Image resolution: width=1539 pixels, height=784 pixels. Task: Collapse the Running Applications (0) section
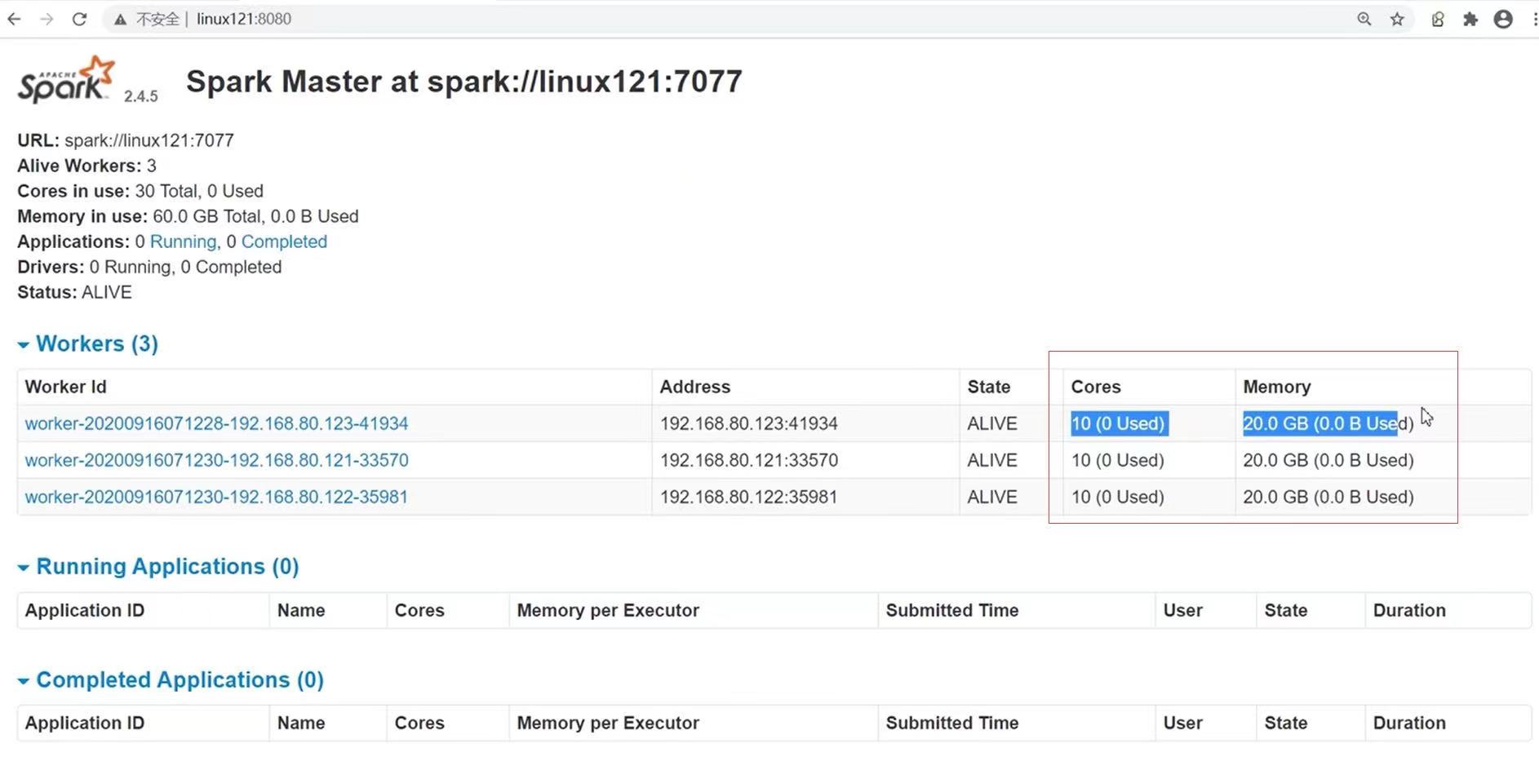pos(158,566)
